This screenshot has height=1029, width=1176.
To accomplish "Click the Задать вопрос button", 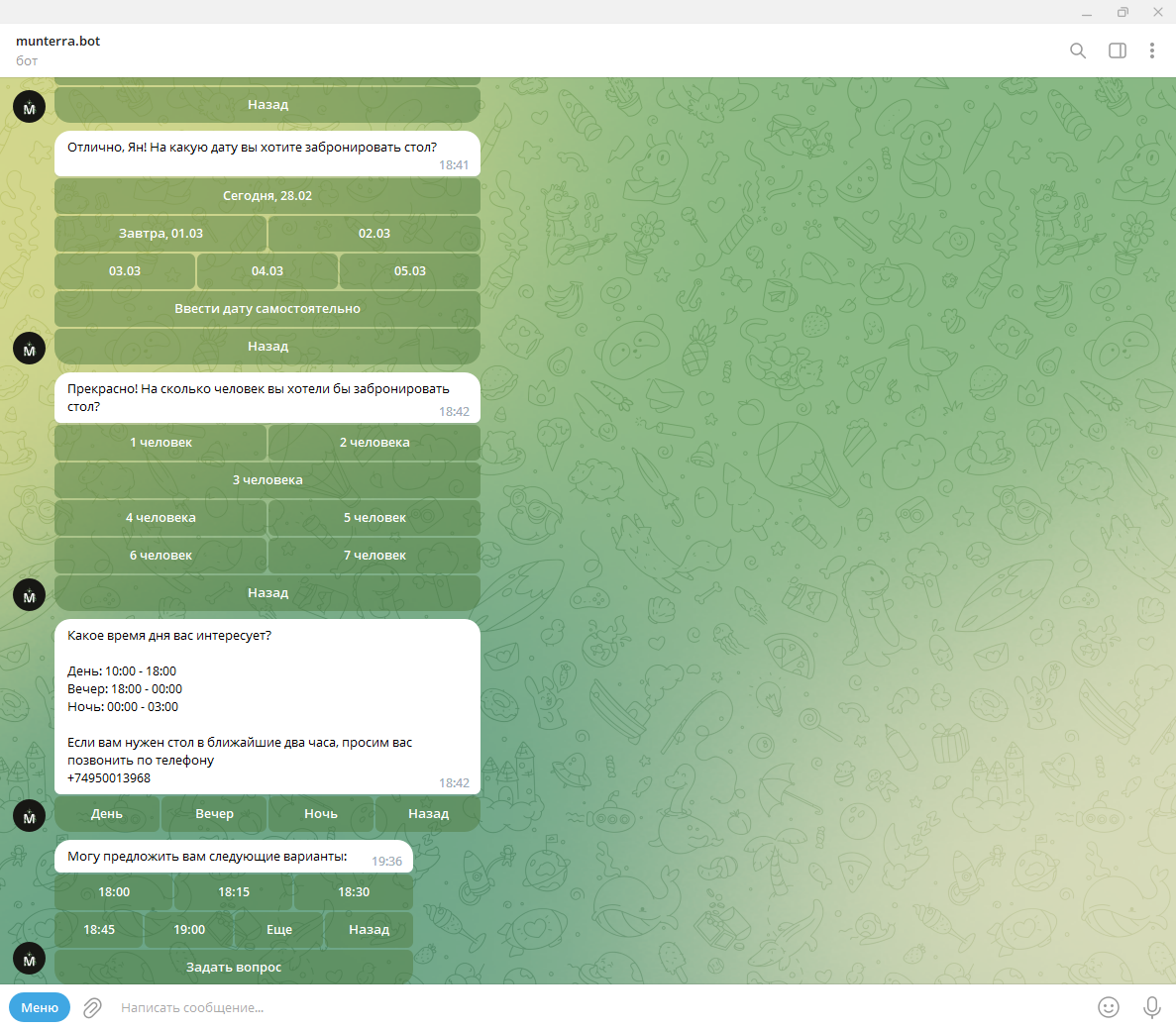I will [233, 967].
